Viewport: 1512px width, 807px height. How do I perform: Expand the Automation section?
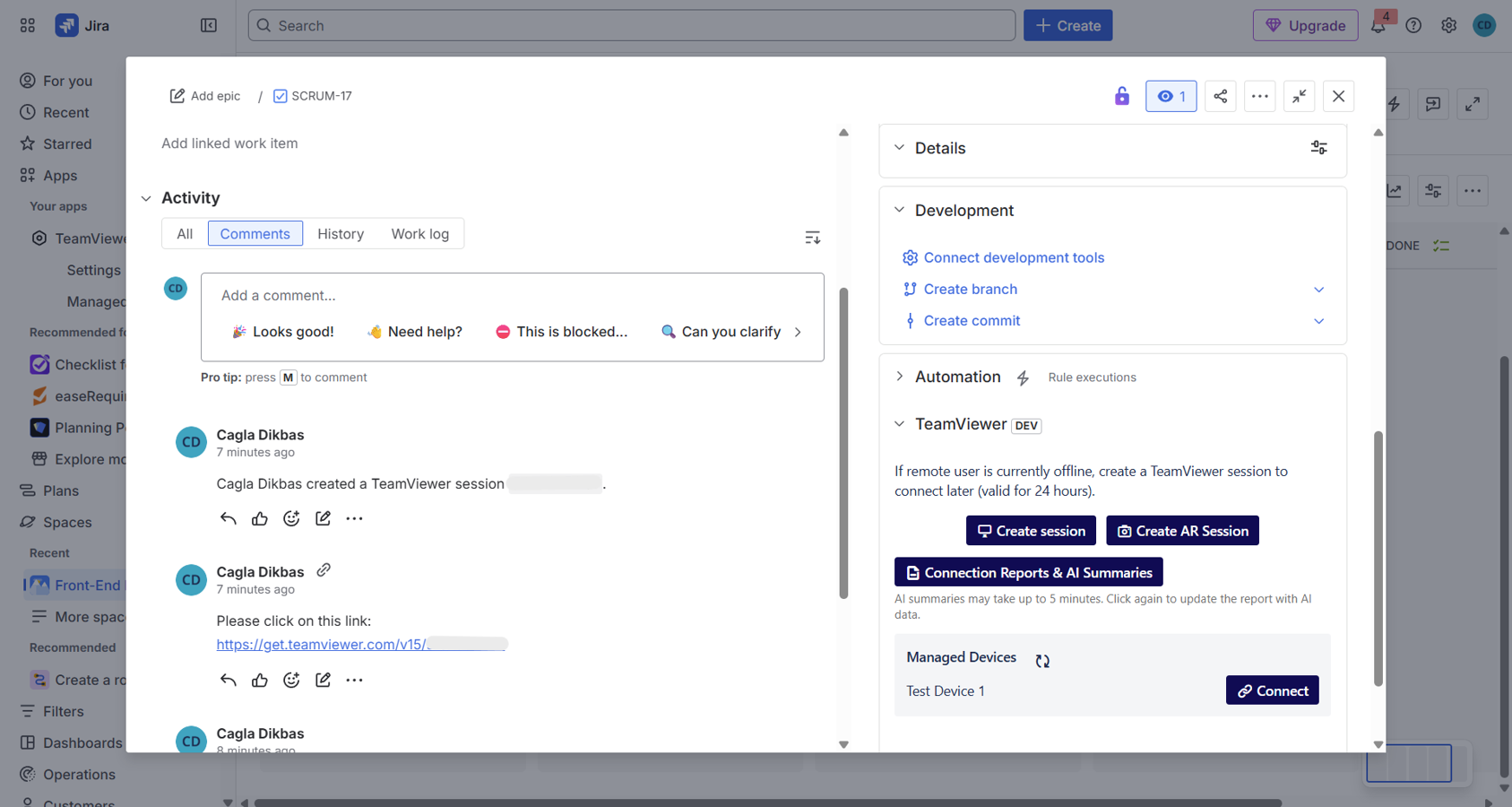click(899, 377)
